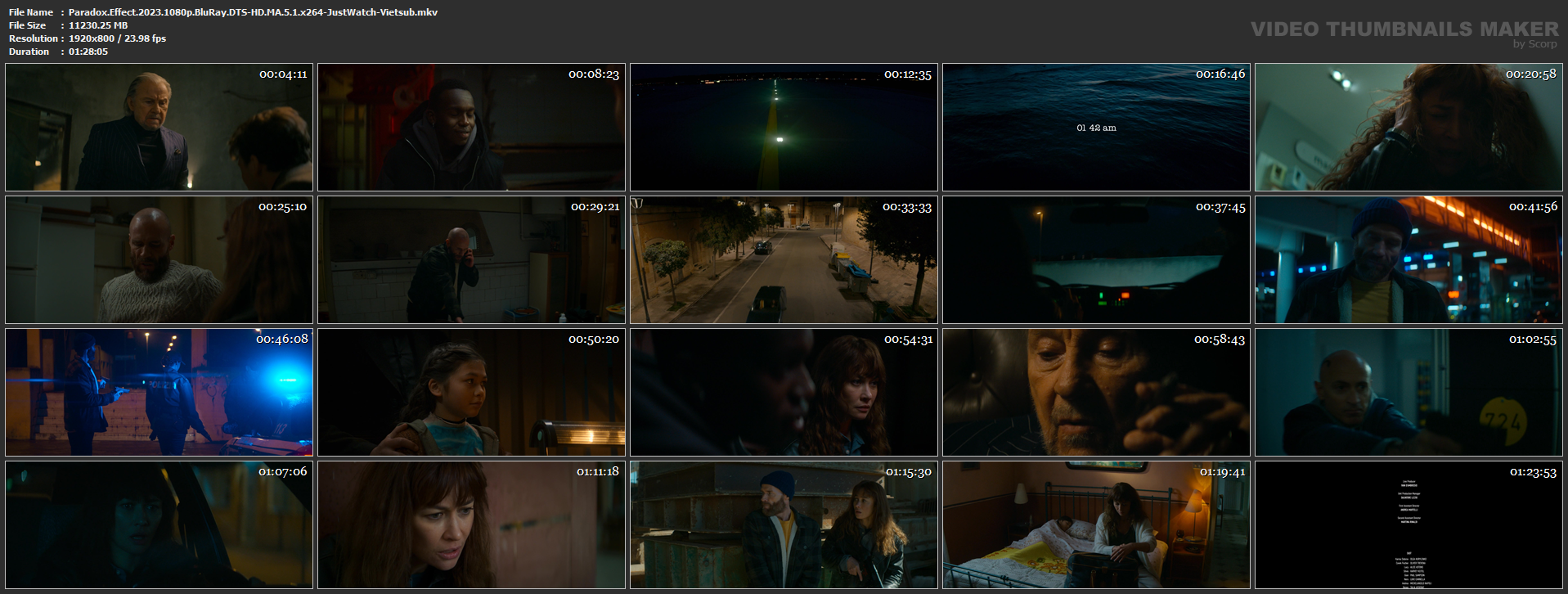Open the bedroom frame at 01:19:41
The width and height of the screenshot is (1568, 594).
coord(1096,524)
